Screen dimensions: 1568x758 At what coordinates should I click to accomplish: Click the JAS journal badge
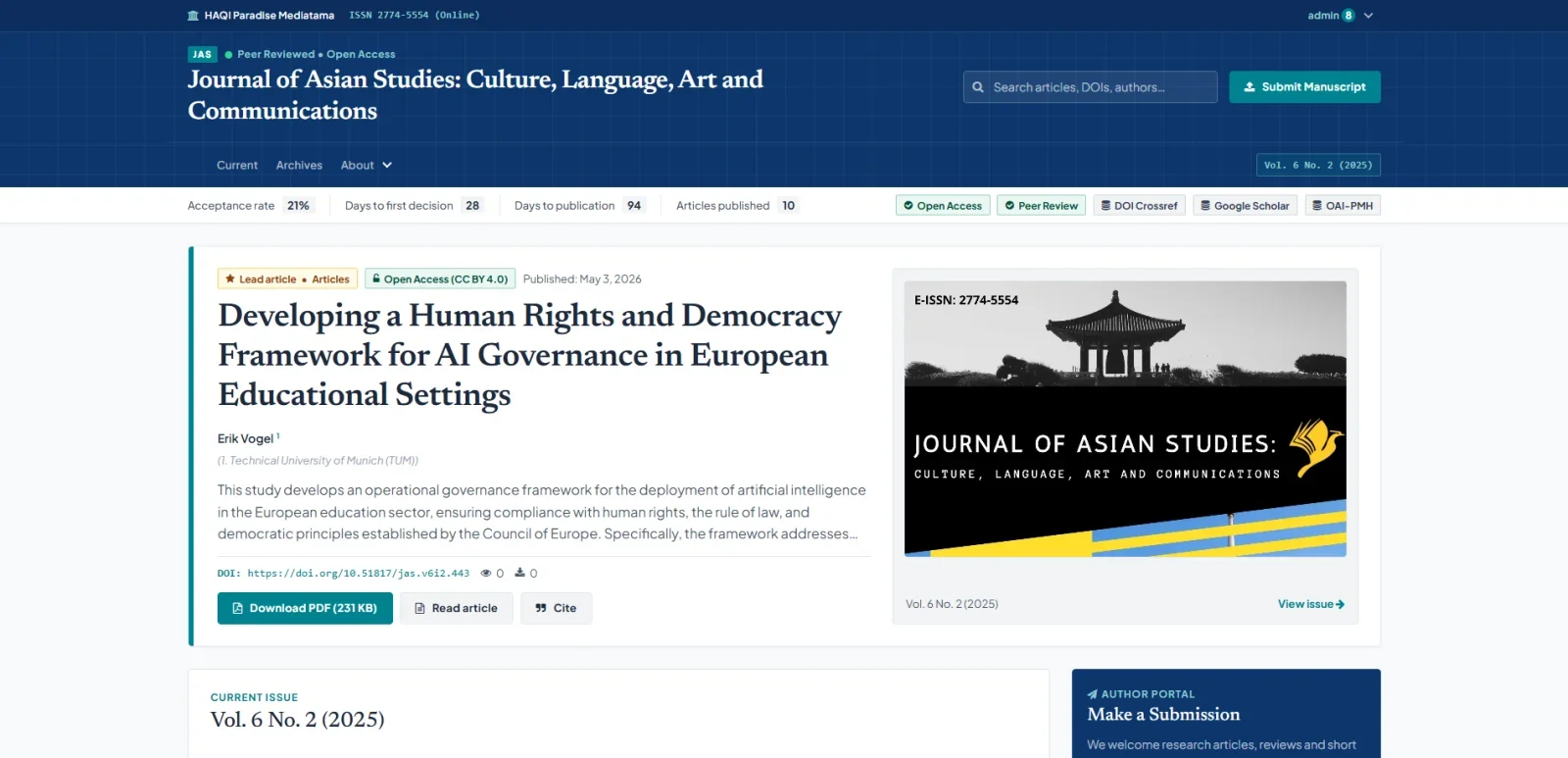pos(202,55)
